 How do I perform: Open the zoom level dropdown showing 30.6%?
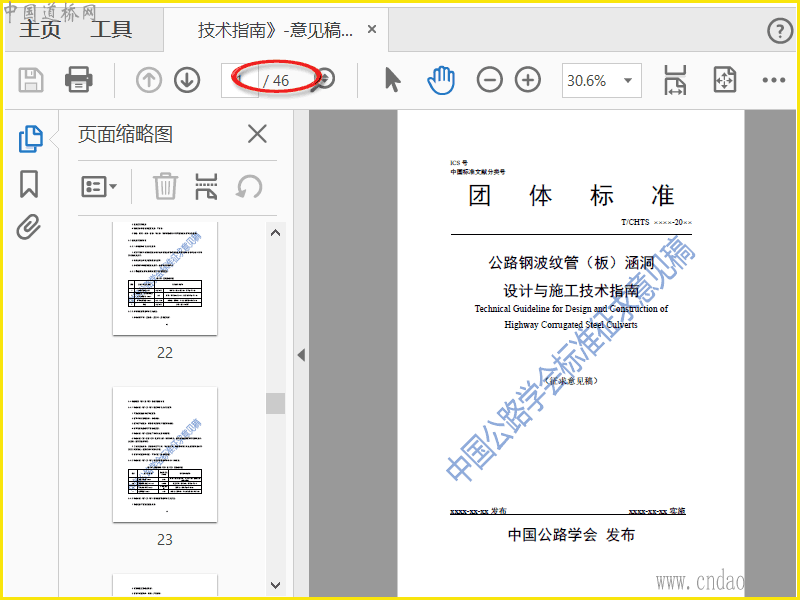(602, 80)
